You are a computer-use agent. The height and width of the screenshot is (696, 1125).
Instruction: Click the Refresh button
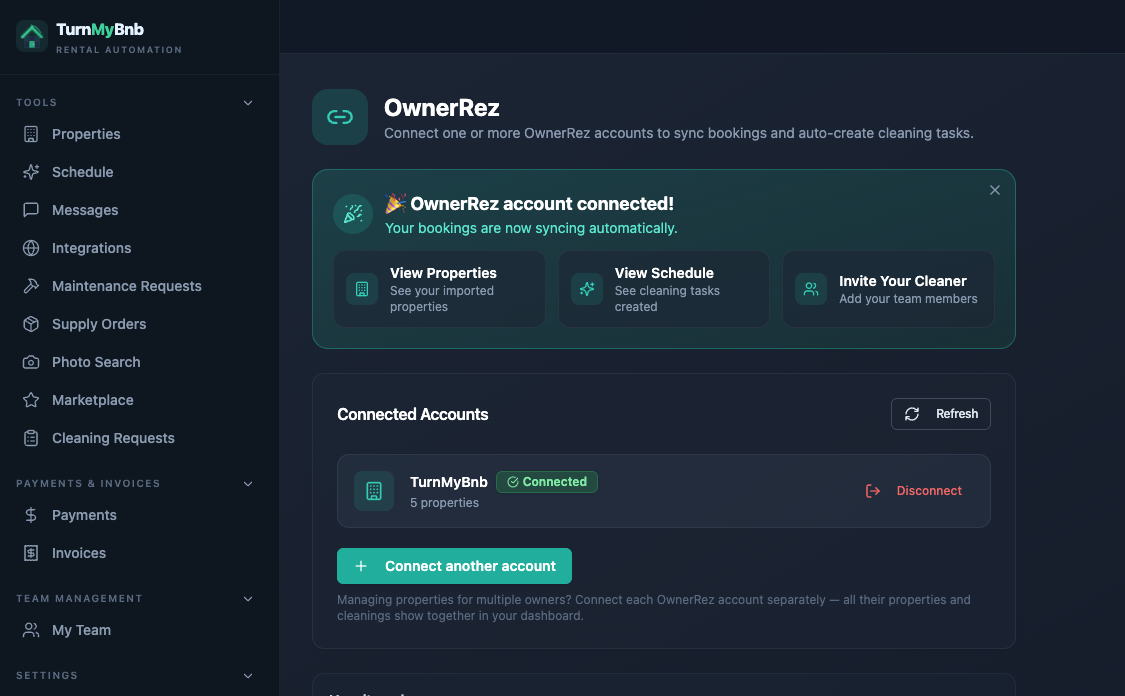point(941,414)
